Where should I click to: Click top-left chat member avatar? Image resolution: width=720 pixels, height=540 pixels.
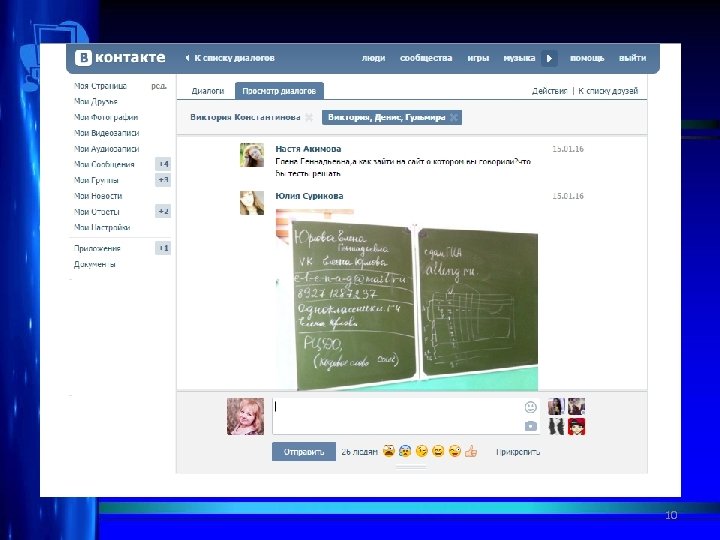click(556, 406)
